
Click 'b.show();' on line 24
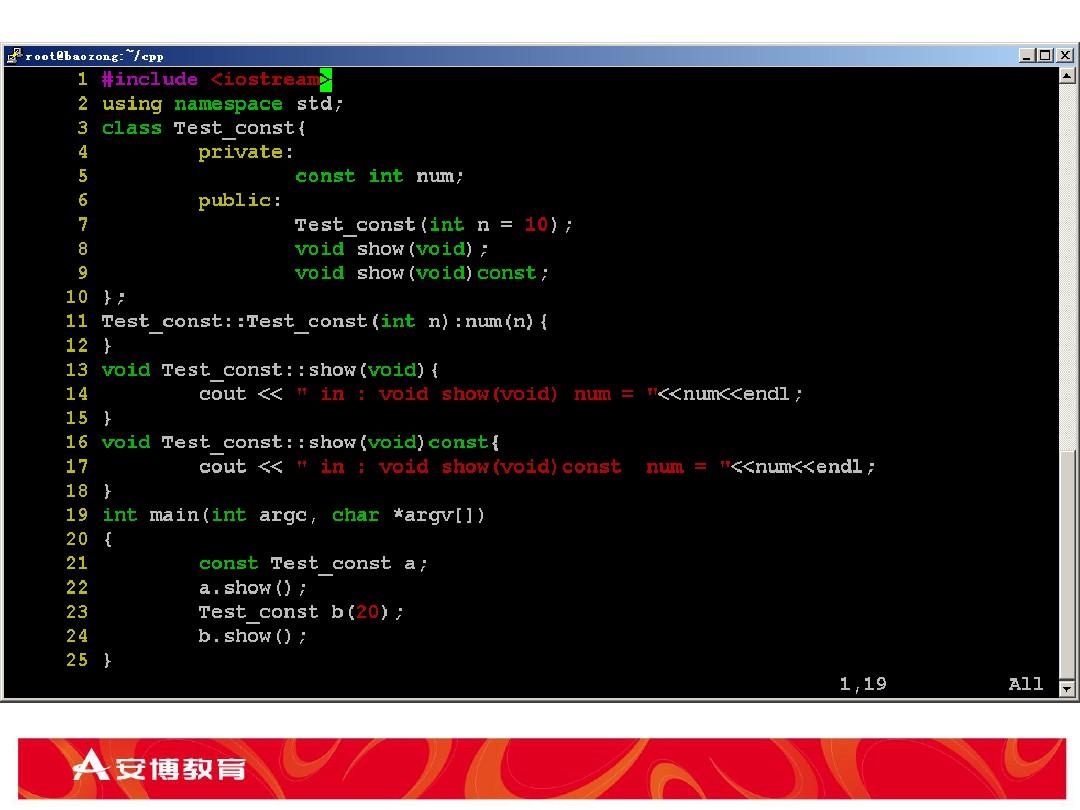coord(253,636)
